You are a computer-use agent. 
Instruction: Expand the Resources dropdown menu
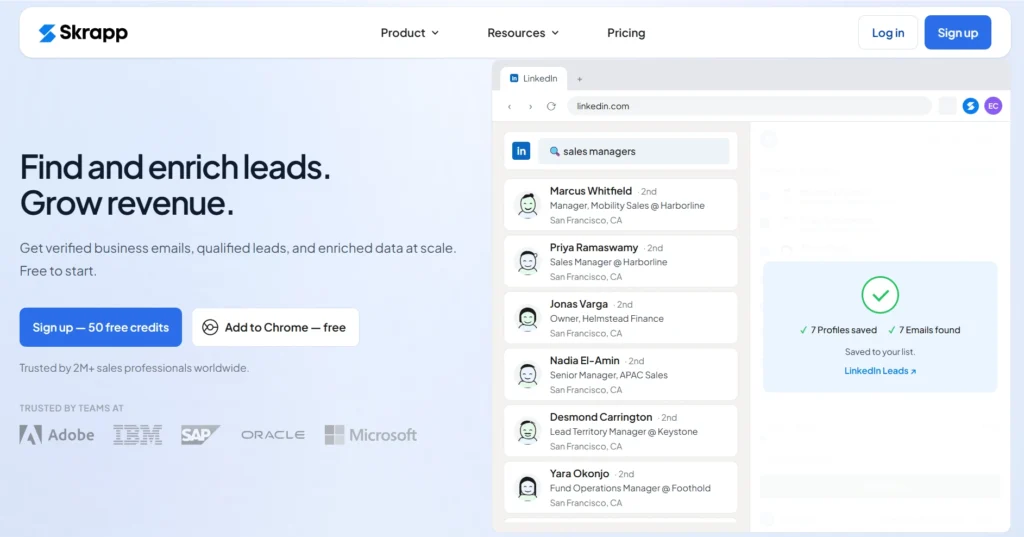(x=523, y=33)
